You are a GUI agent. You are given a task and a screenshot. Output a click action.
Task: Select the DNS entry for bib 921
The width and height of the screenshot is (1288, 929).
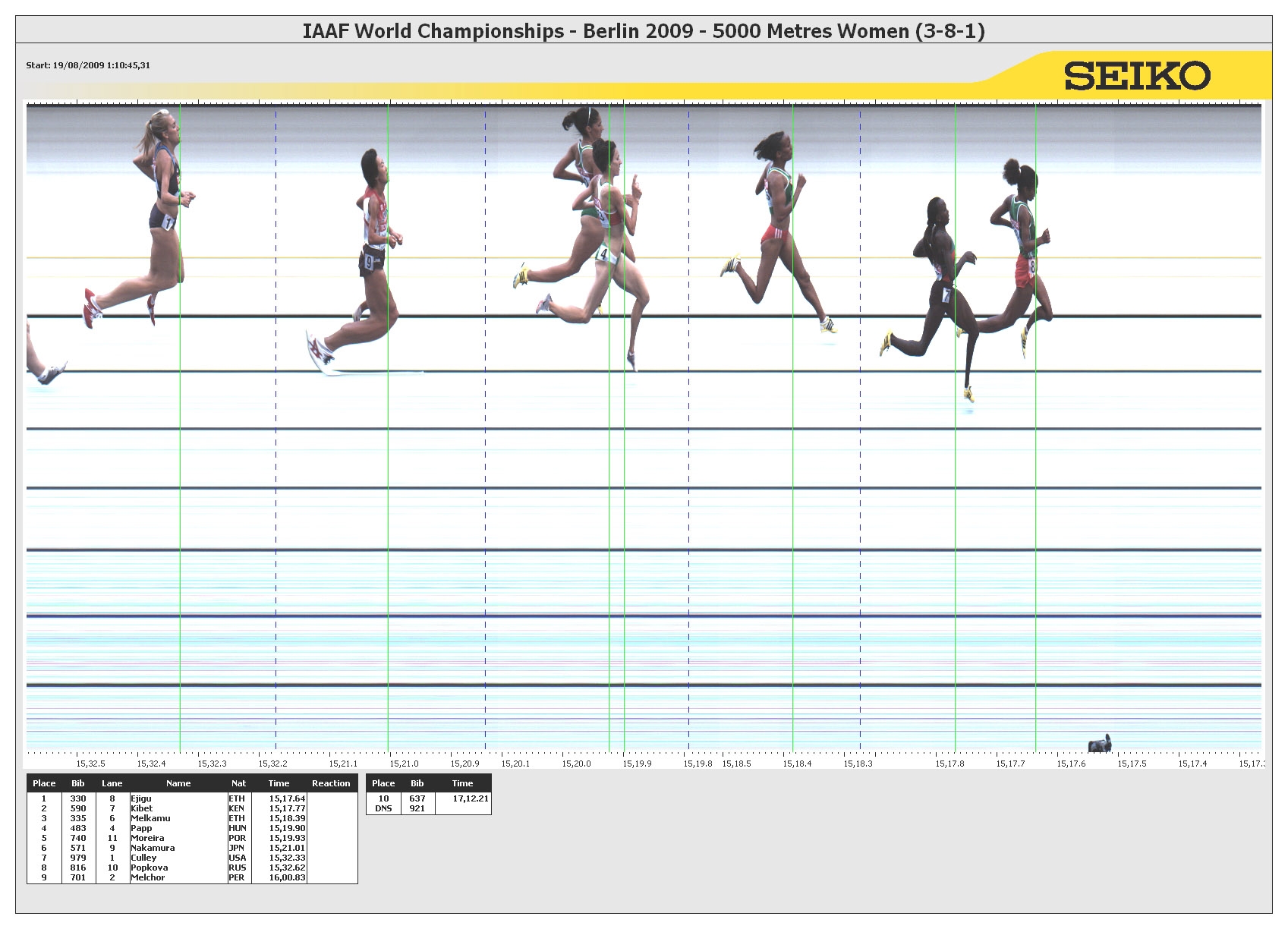coord(416,809)
